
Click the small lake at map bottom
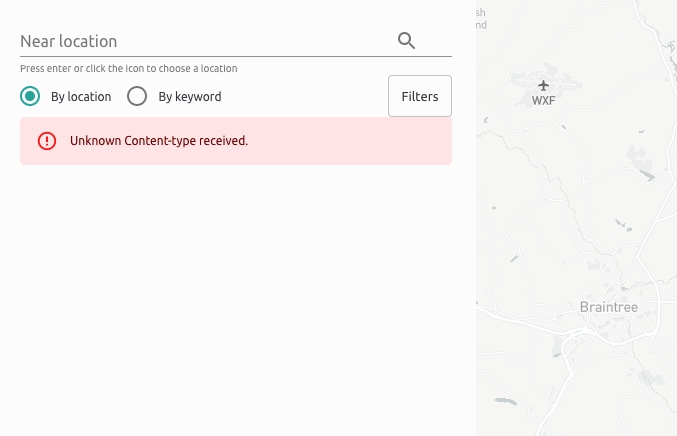(x=506, y=401)
